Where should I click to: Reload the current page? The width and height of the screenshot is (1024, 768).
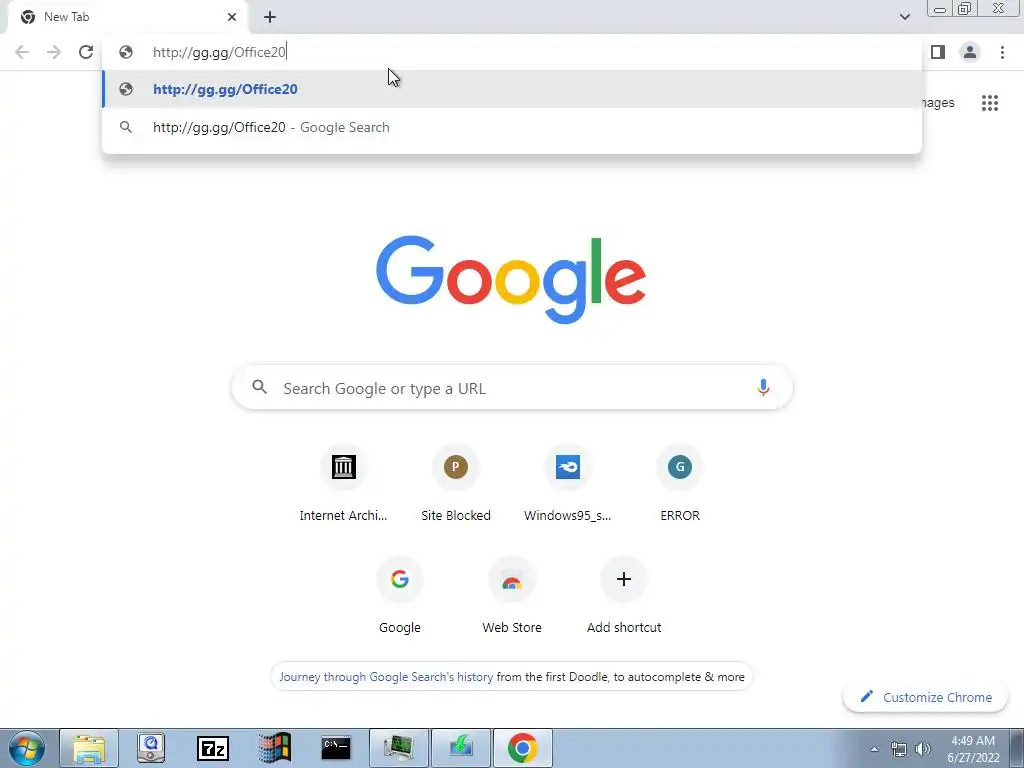(86, 52)
